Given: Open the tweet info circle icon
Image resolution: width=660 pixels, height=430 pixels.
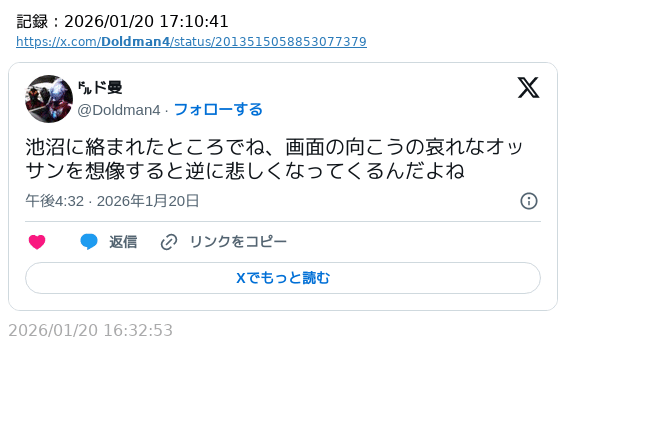Looking at the screenshot, I should coord(529,201).
